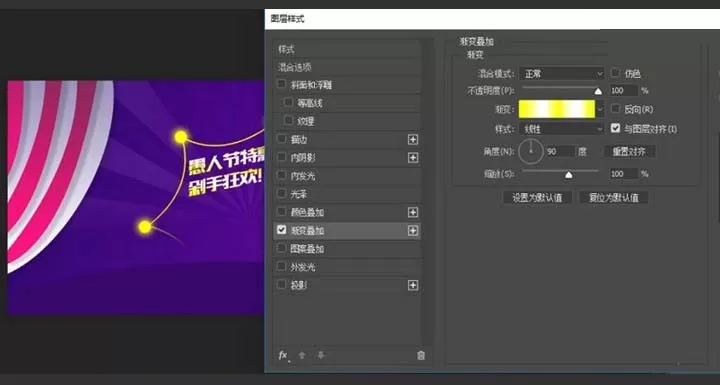
Task: Click the scale value field showing 100
Action: 624,174
